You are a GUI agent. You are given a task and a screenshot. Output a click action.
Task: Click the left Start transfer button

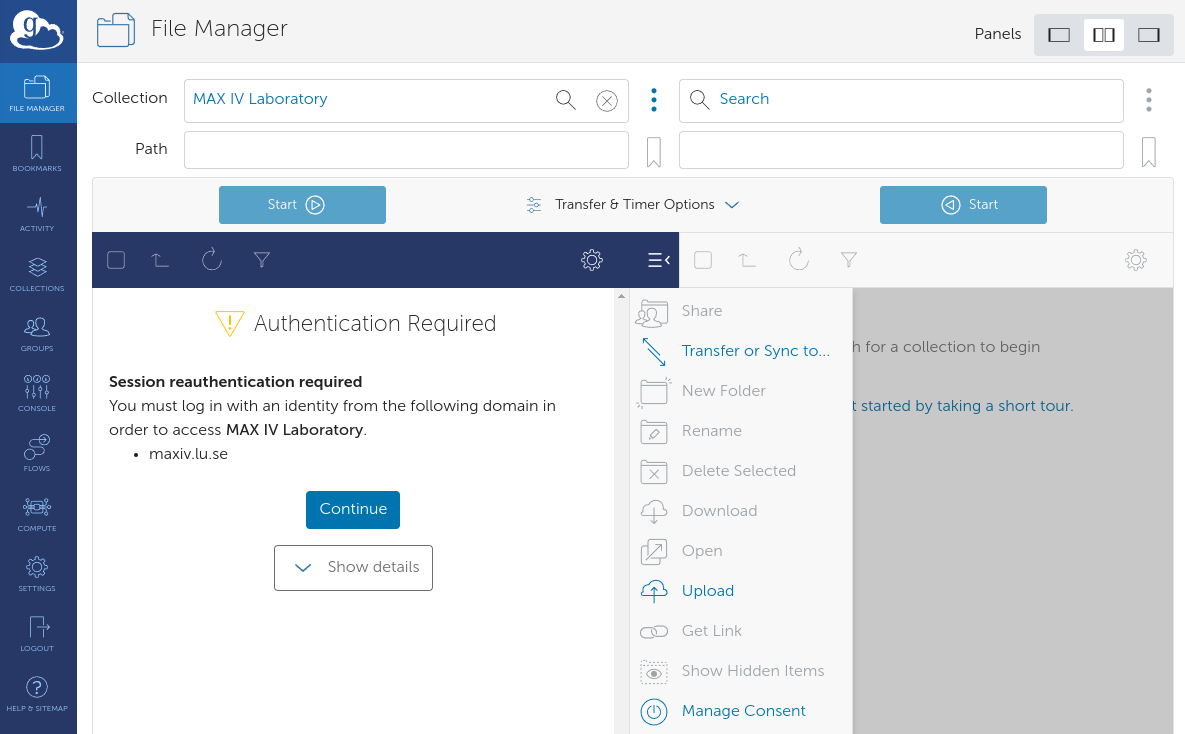(x=302, y=205)
